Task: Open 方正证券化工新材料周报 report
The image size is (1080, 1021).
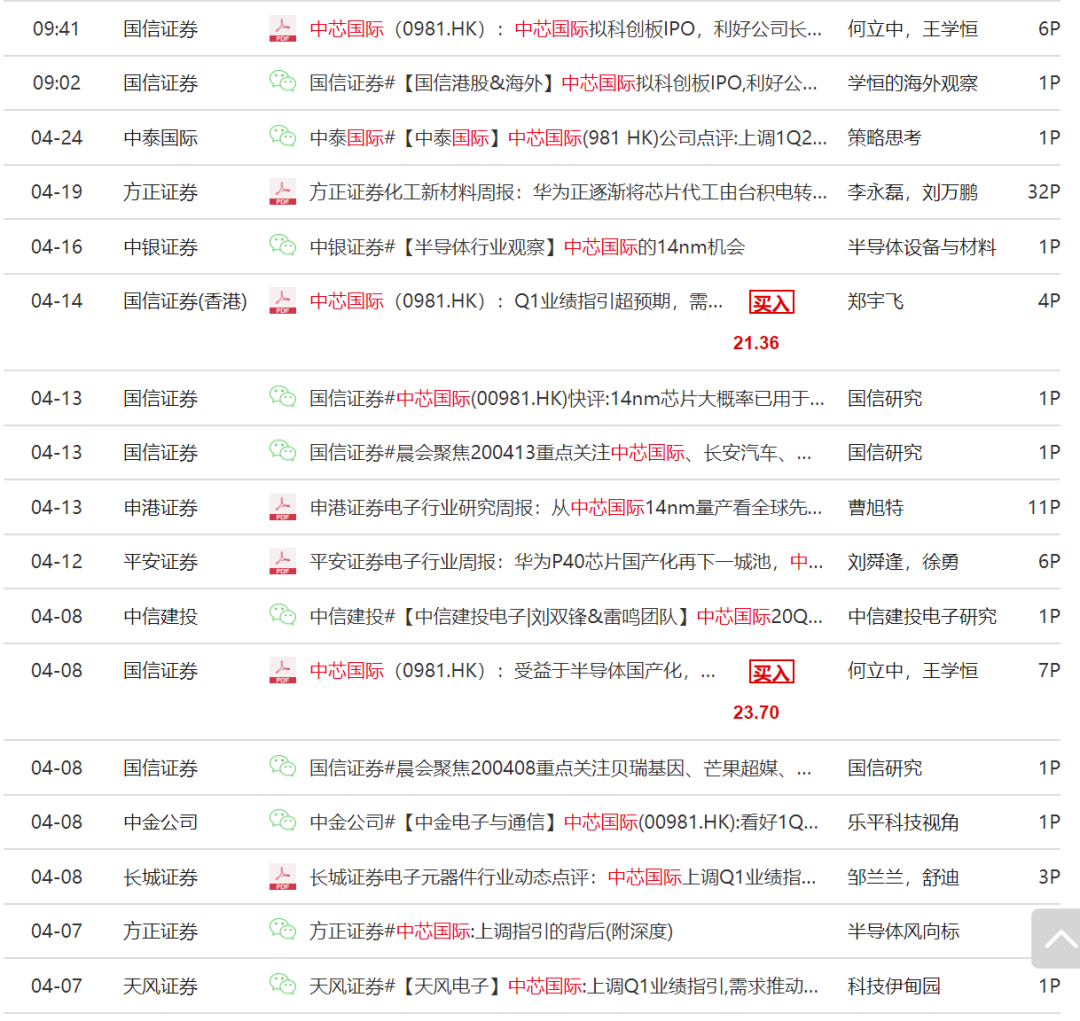Action: [568, 192]
